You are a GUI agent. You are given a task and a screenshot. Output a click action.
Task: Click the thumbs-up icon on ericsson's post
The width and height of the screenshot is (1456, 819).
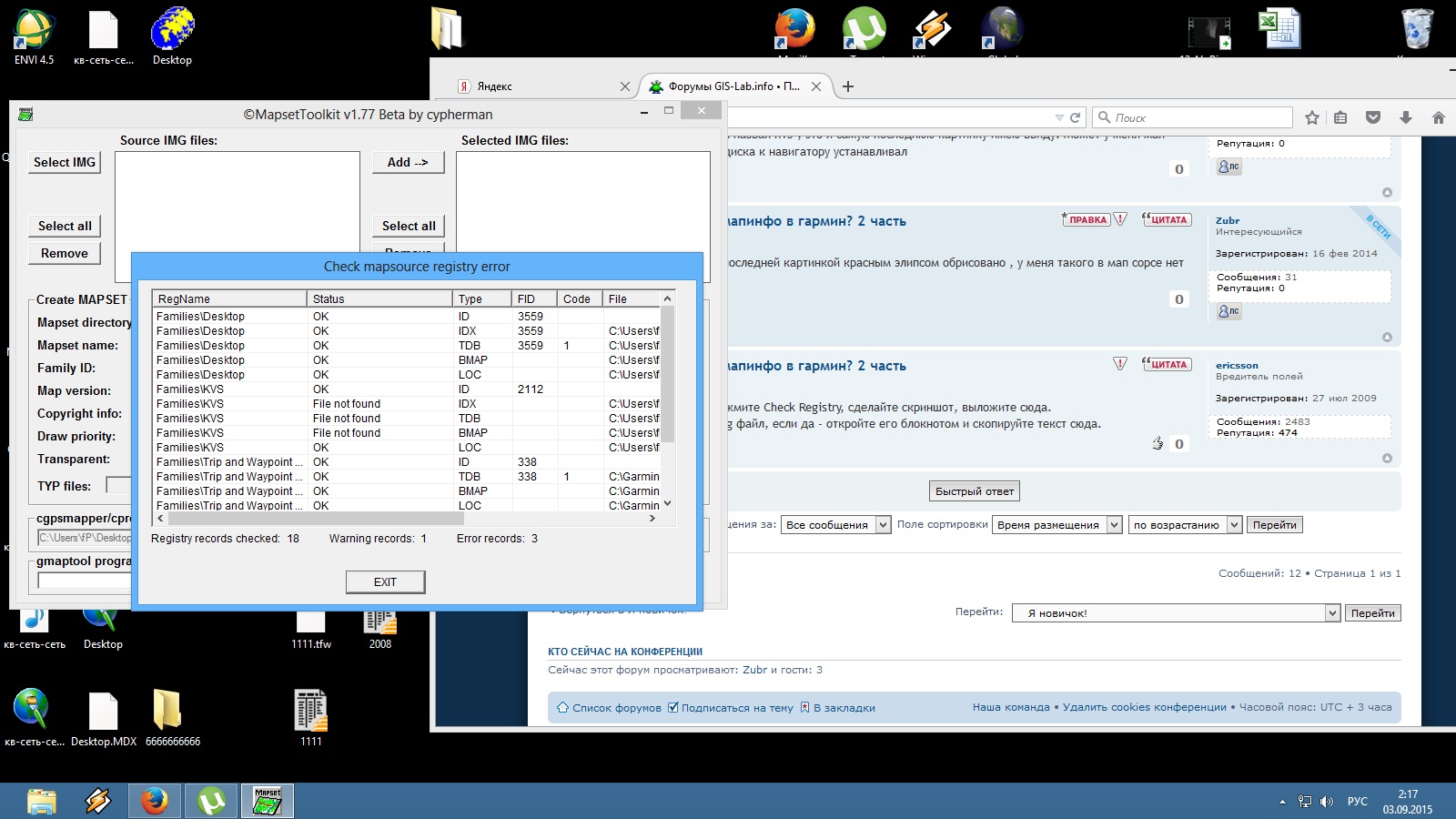point(1158,443)
